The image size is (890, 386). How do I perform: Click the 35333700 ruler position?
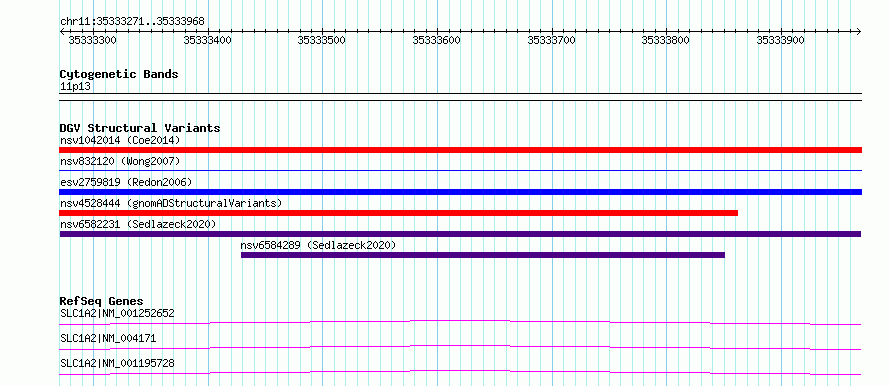(551, 41)
